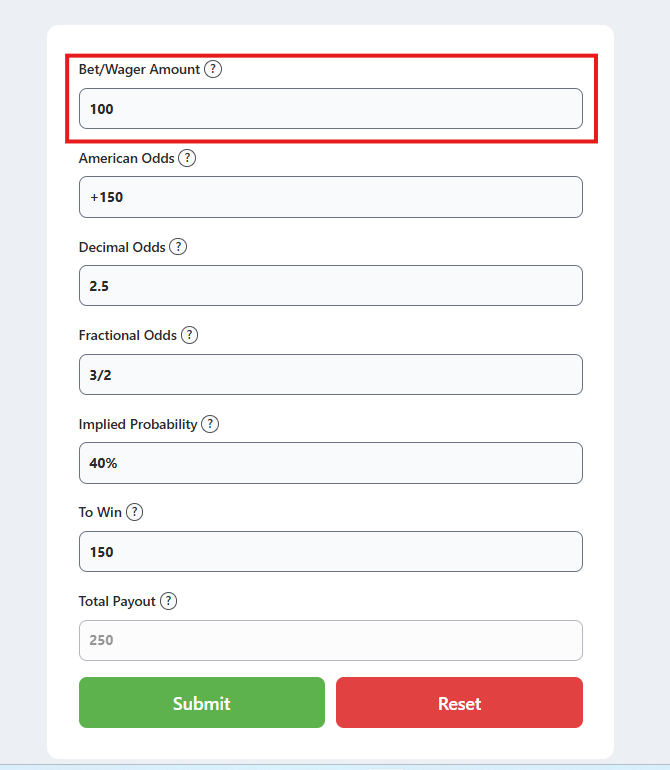Select the American Odds field with +150
The image size is (670, 770).
tap(331, 197)
